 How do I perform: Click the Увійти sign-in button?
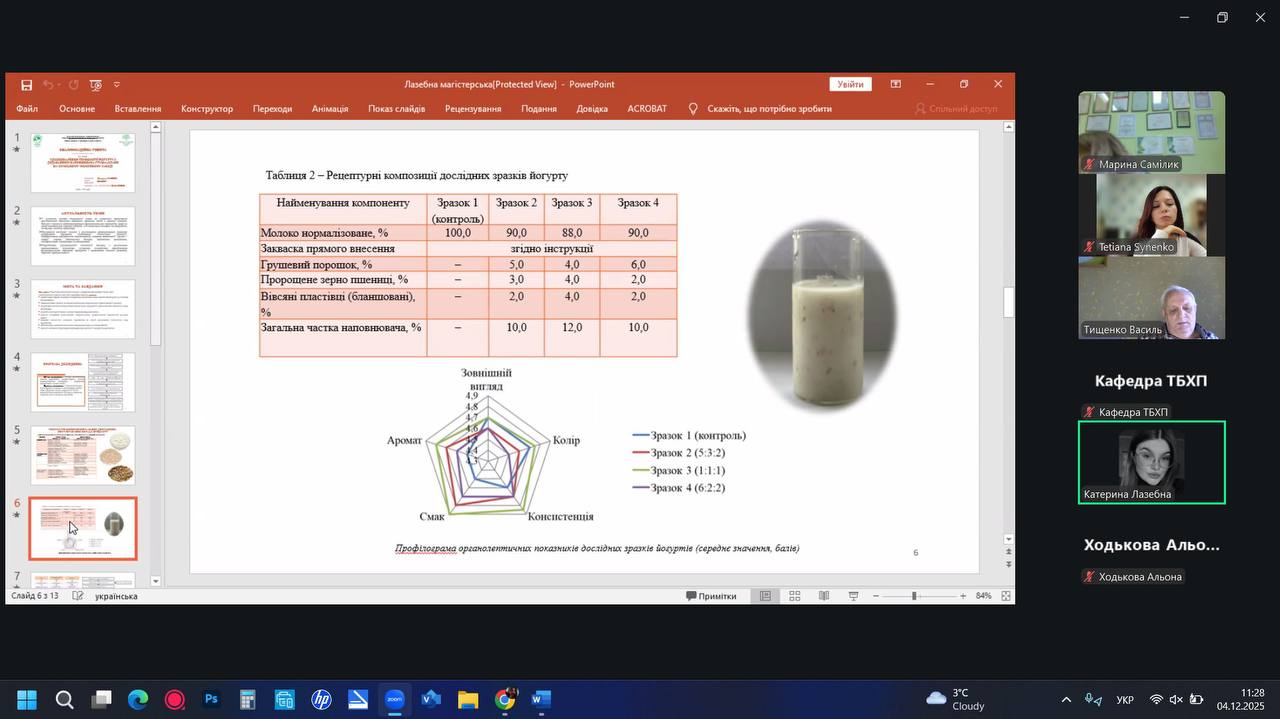(x=850, y=85)
